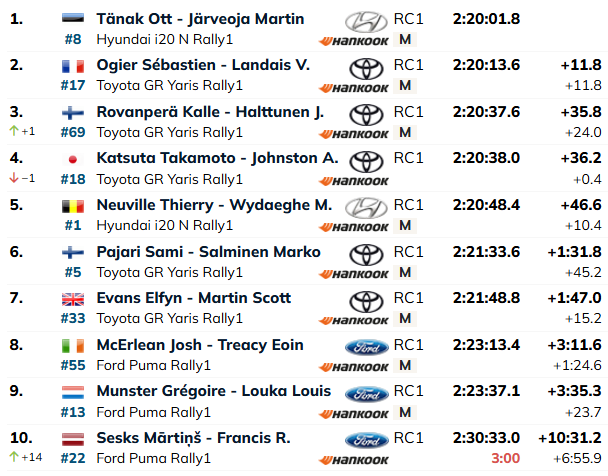Open Ford Puma Rally1 car of #55
608x476 pixels.
[154, 365]
